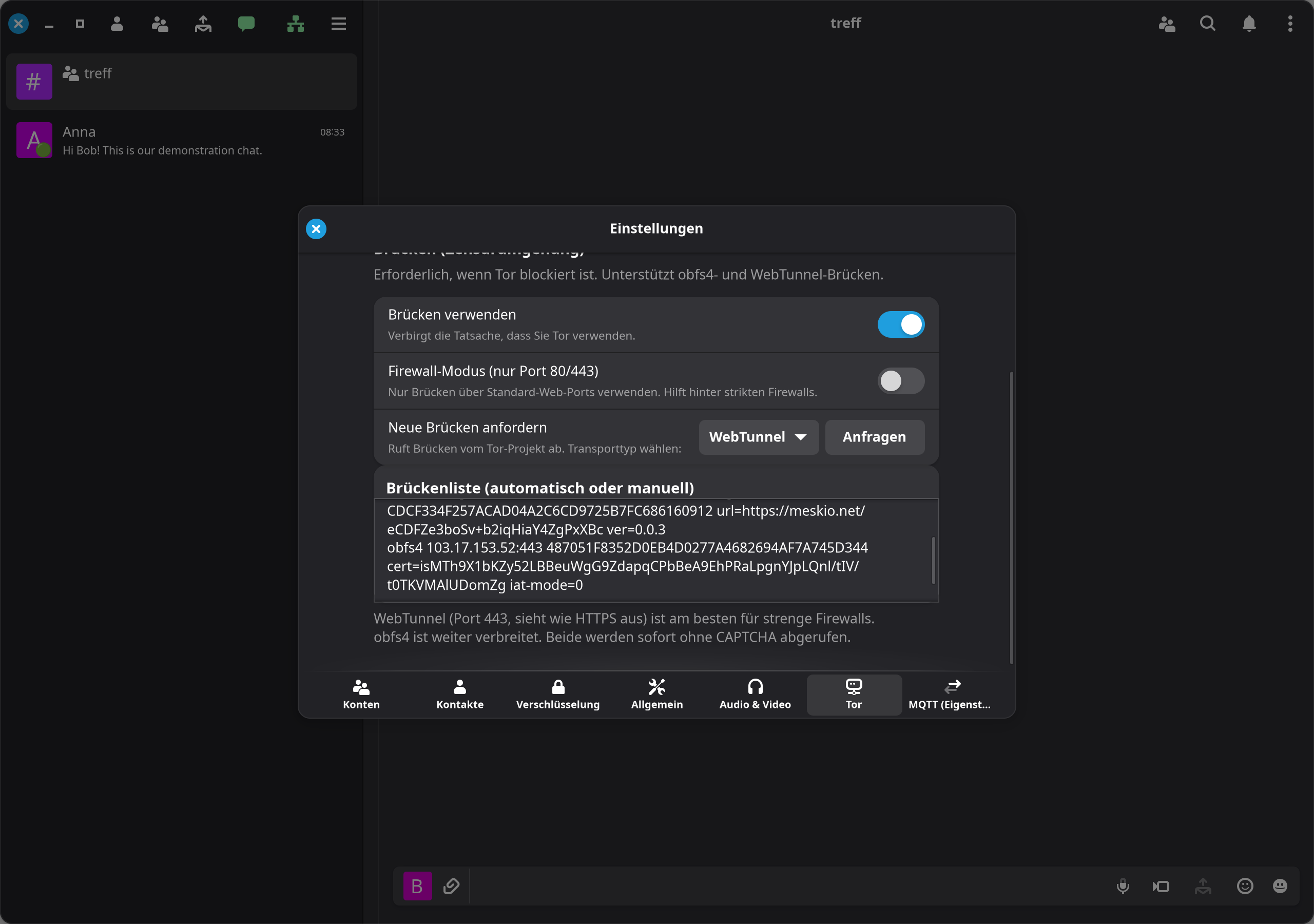Open the outlined smiley emoji picker
The height and width of the screenshot is (924, 1314).
(x=1245, y=886)
